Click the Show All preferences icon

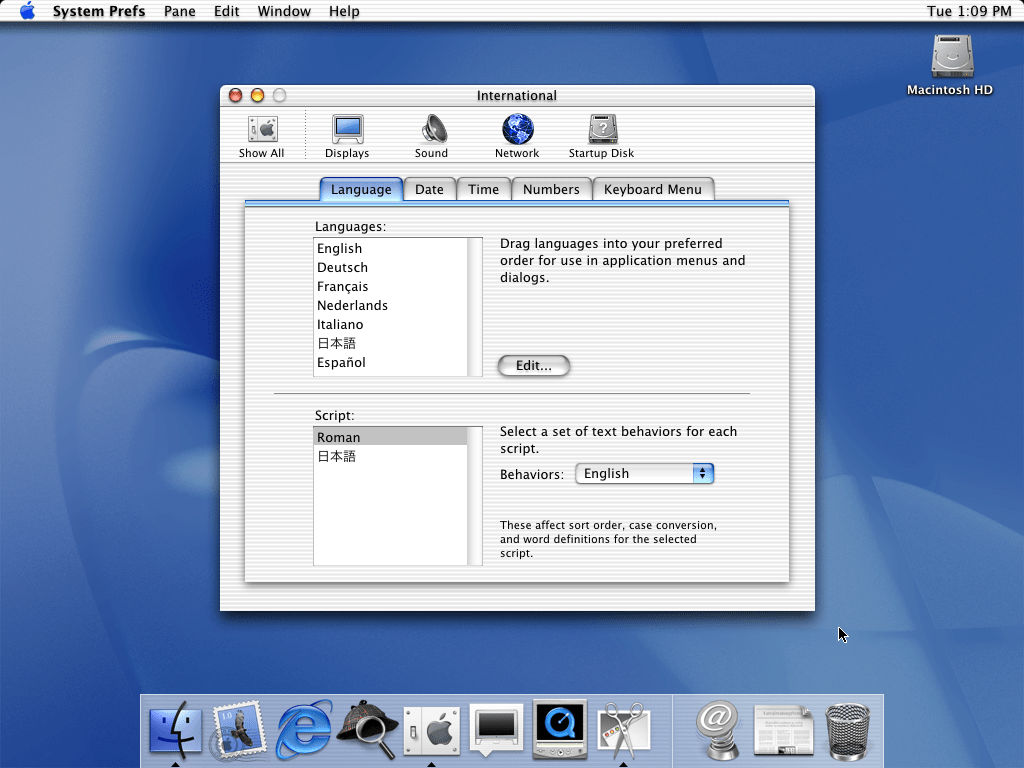pos(262,135)
